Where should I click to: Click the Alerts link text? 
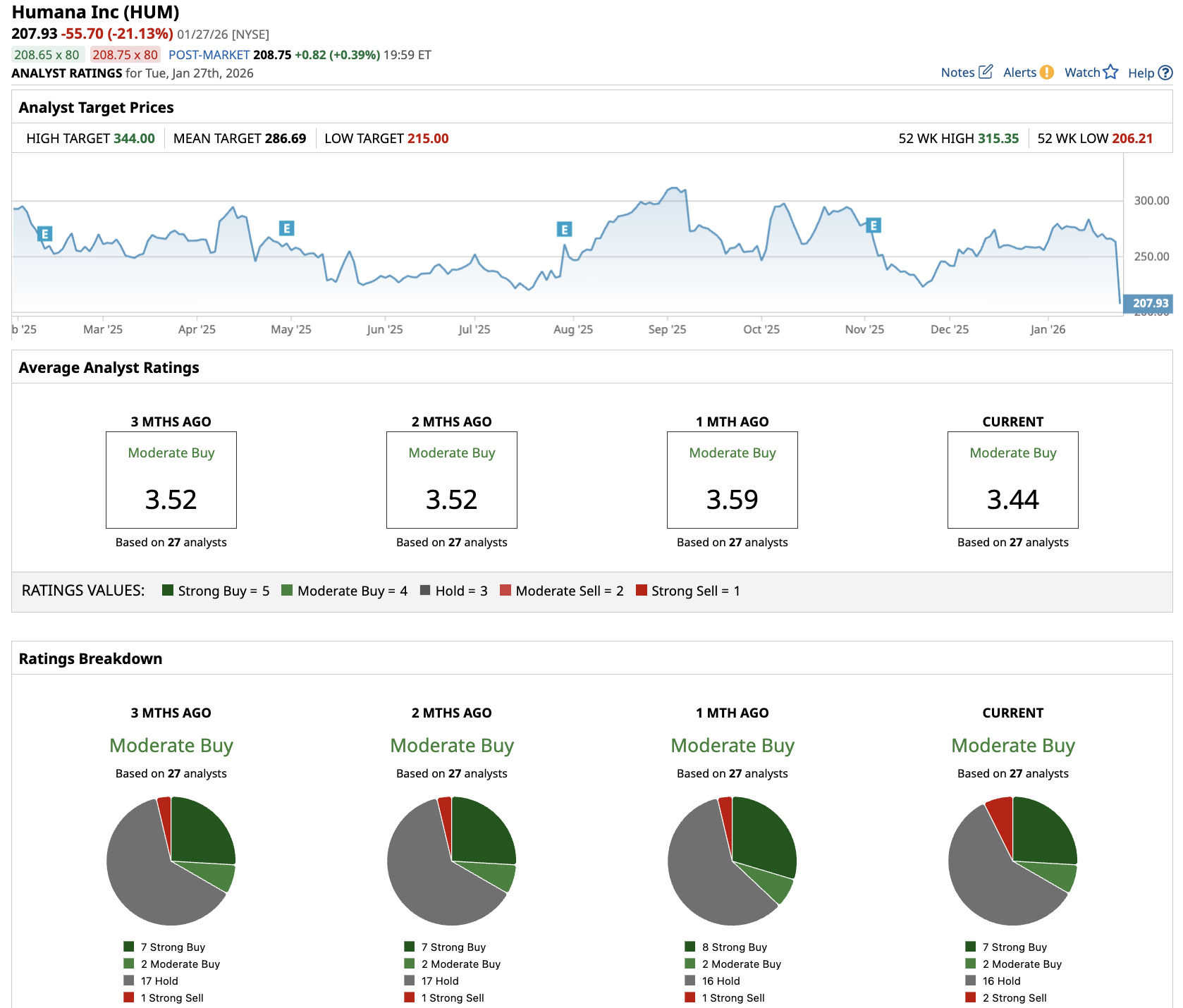1019,73
